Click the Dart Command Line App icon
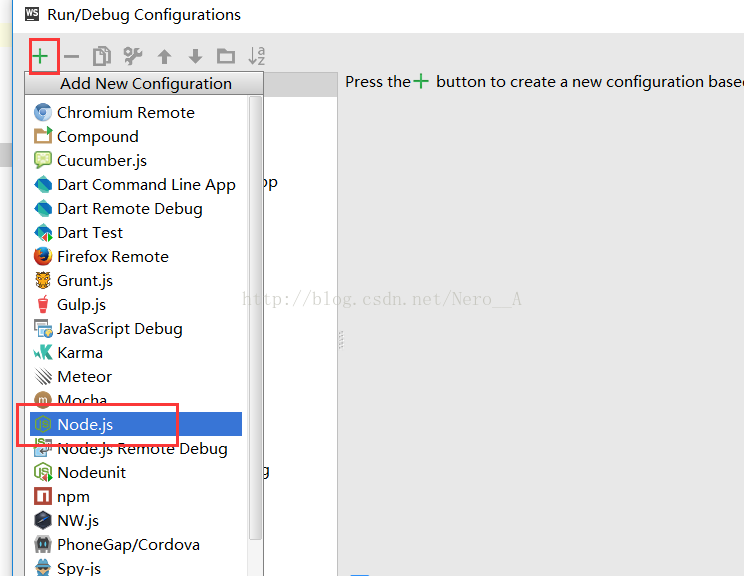Screen dimensions: 744x576 [43, 184]
